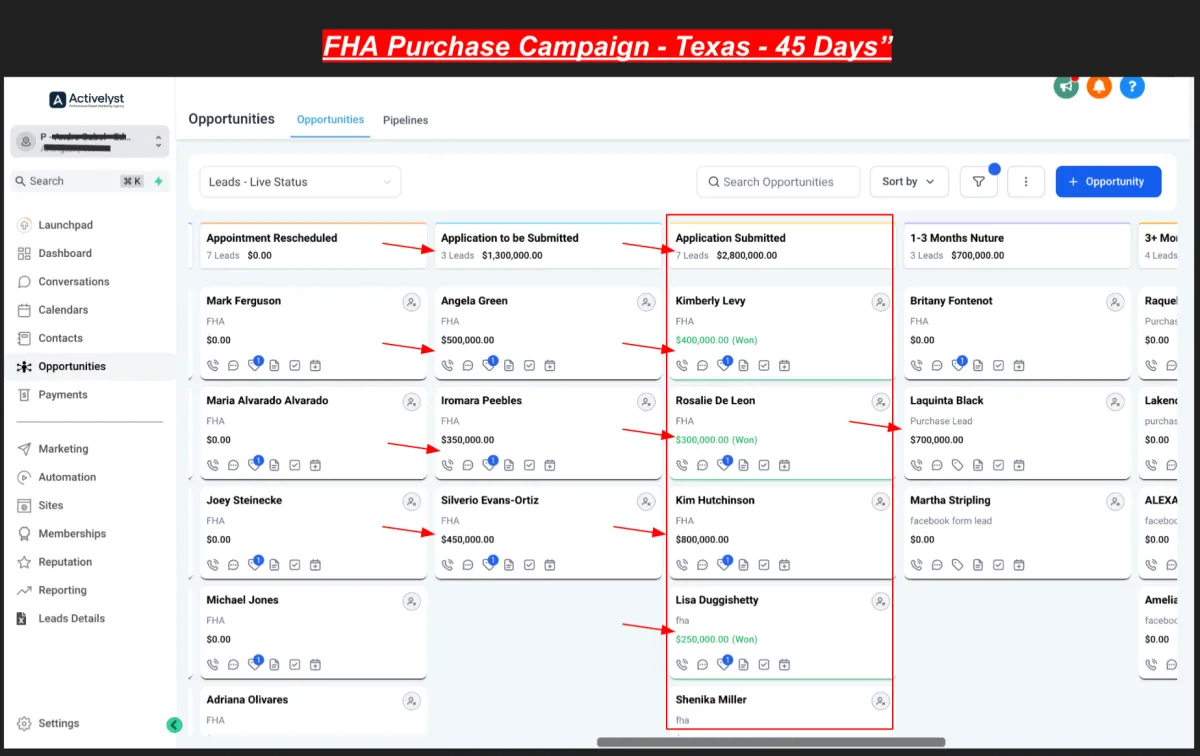Expand the Sort by dropdown
The width and height of the screenshot is (1200, 756).
(909, 182)
